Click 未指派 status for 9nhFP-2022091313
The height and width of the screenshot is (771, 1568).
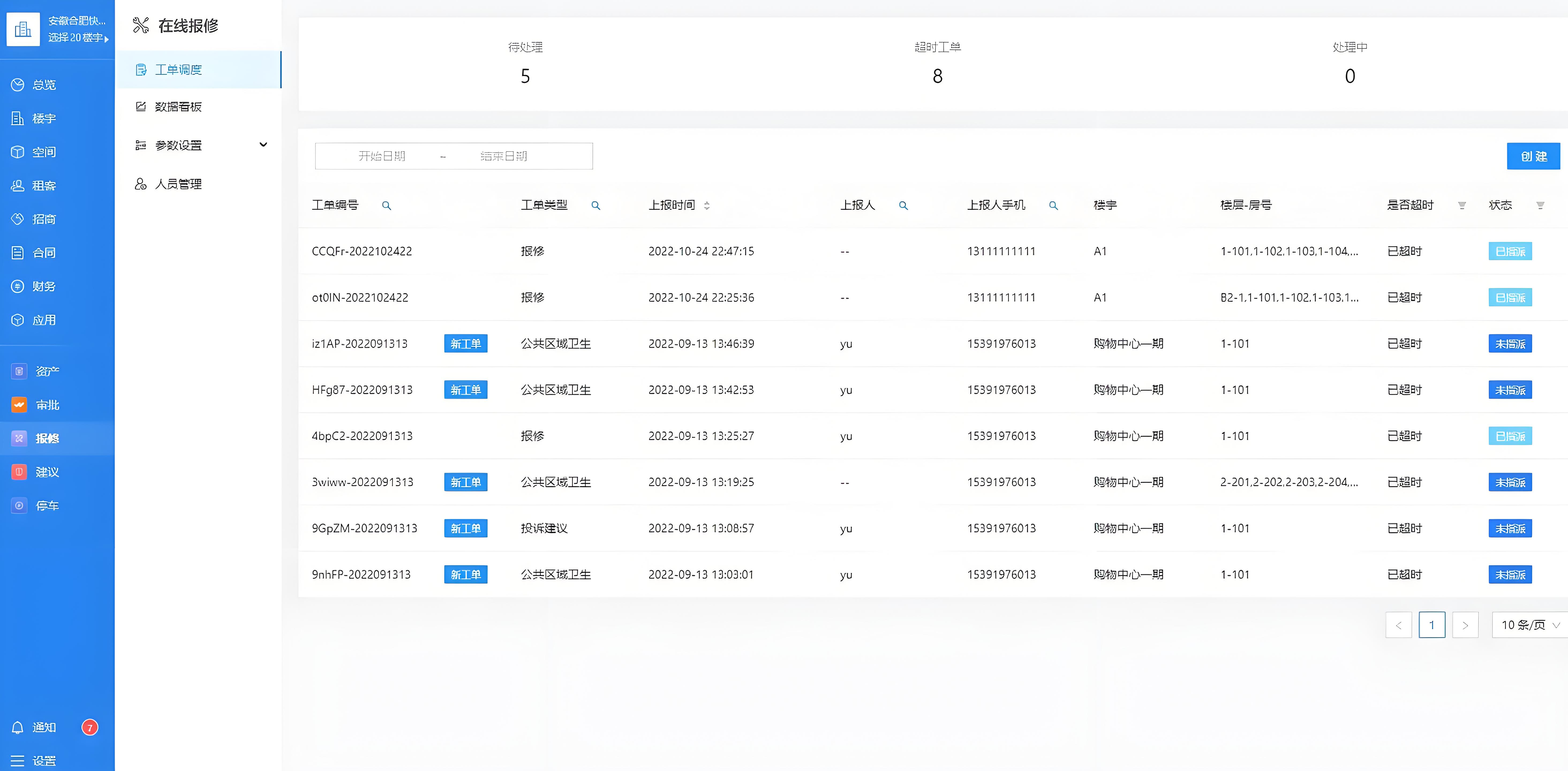click(x=1510, y=575)
